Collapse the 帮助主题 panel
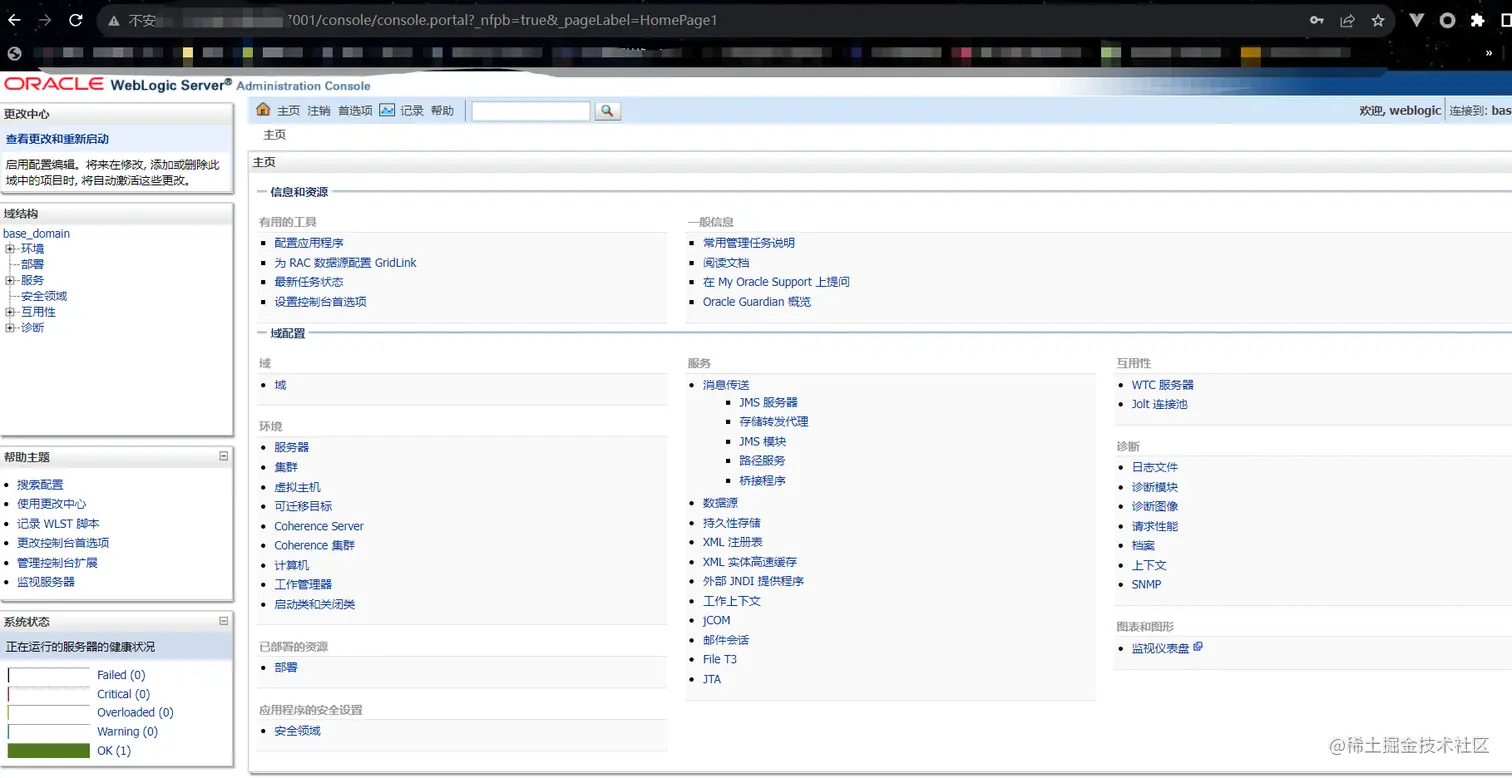The width and height of the screenshot is (1512, 778). (x=224, y=456)
